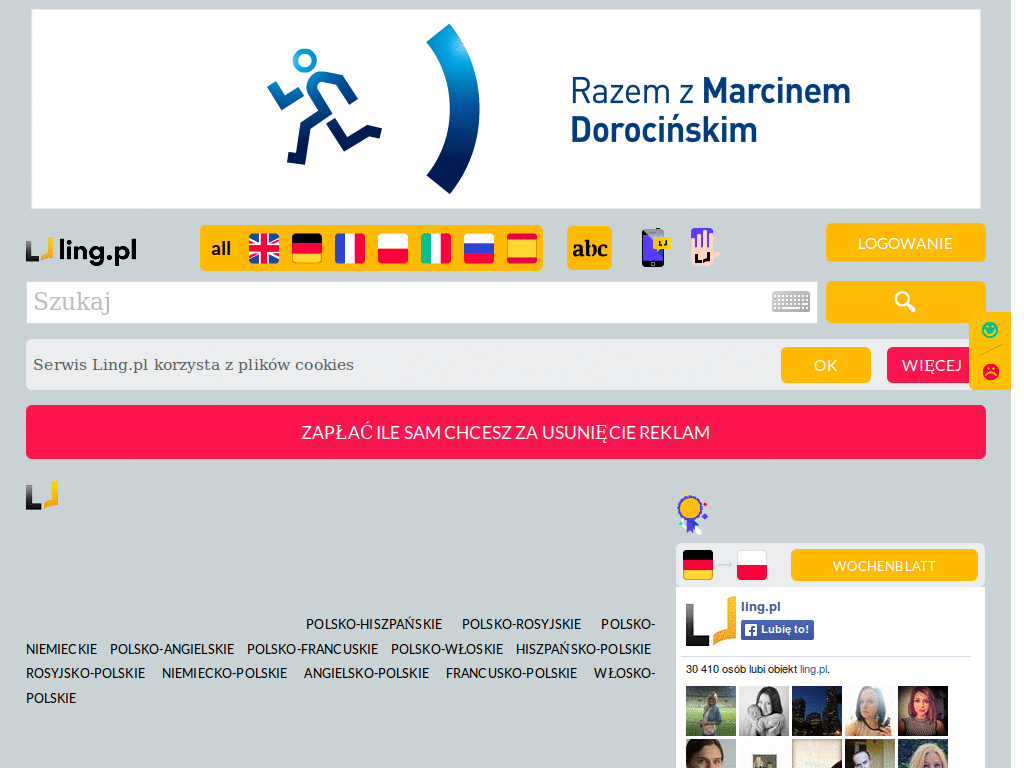Open the FRANCUSKO-POLSKIE dictionary link
Viewport: 1024px width, 768px height.
pyautogui.click(x=511, y=673)
